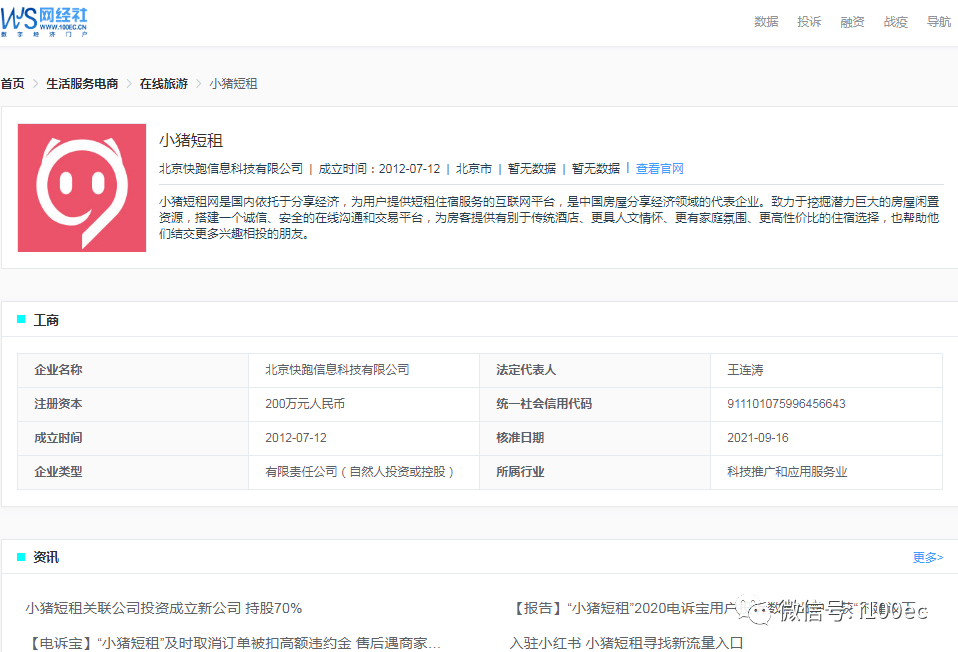Open 入驻小红书 news article
The width and height of the screenshot is (958, 652).
[x=626, y=642]
